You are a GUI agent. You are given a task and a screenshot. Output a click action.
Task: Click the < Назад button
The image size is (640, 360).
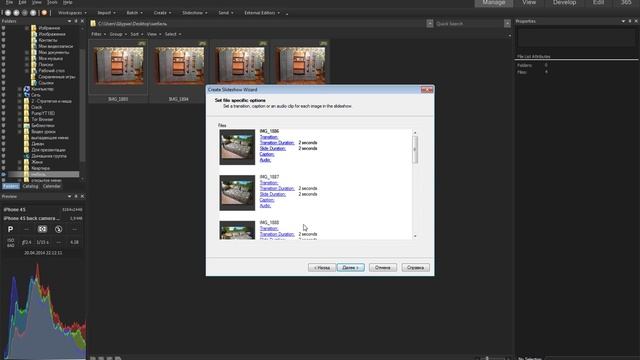pos(322,268)
